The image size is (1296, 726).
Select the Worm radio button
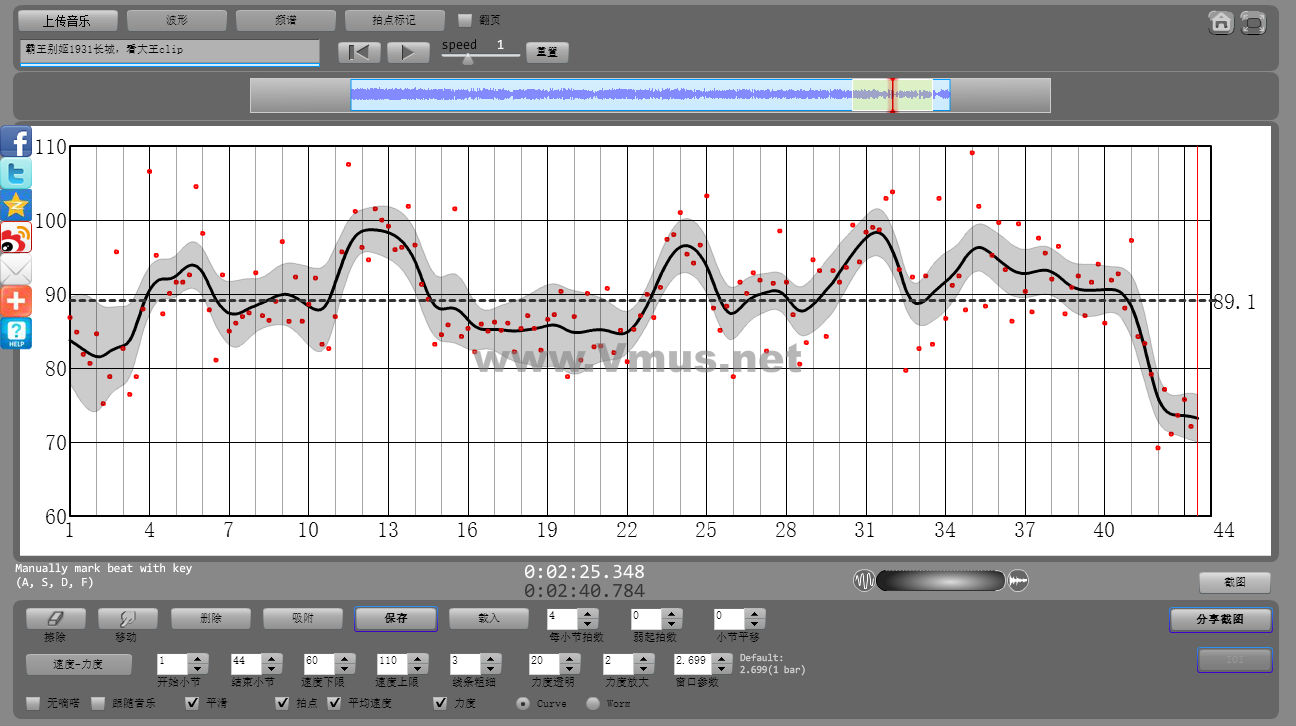click(593, 703)
